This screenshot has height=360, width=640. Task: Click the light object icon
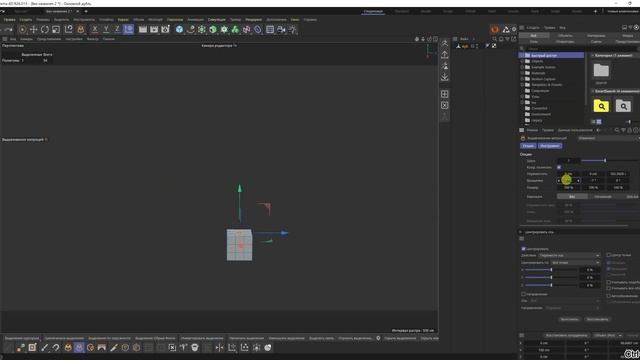tap(293, 29)
